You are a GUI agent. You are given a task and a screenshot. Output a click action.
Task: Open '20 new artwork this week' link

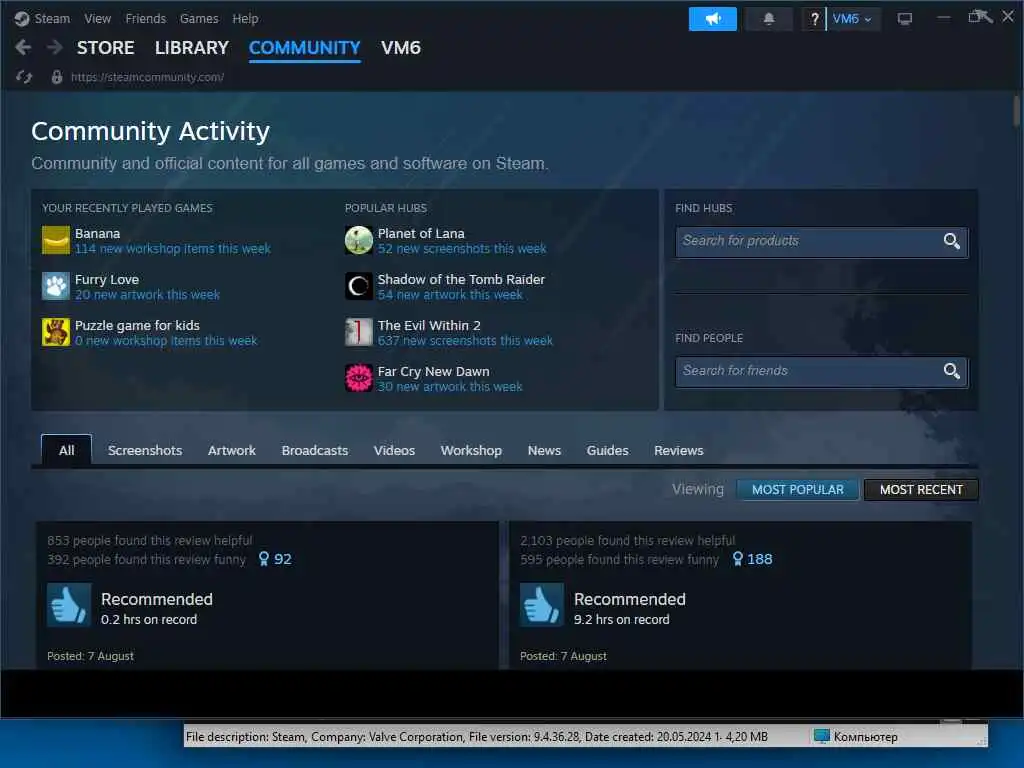[x=147, y=295]
